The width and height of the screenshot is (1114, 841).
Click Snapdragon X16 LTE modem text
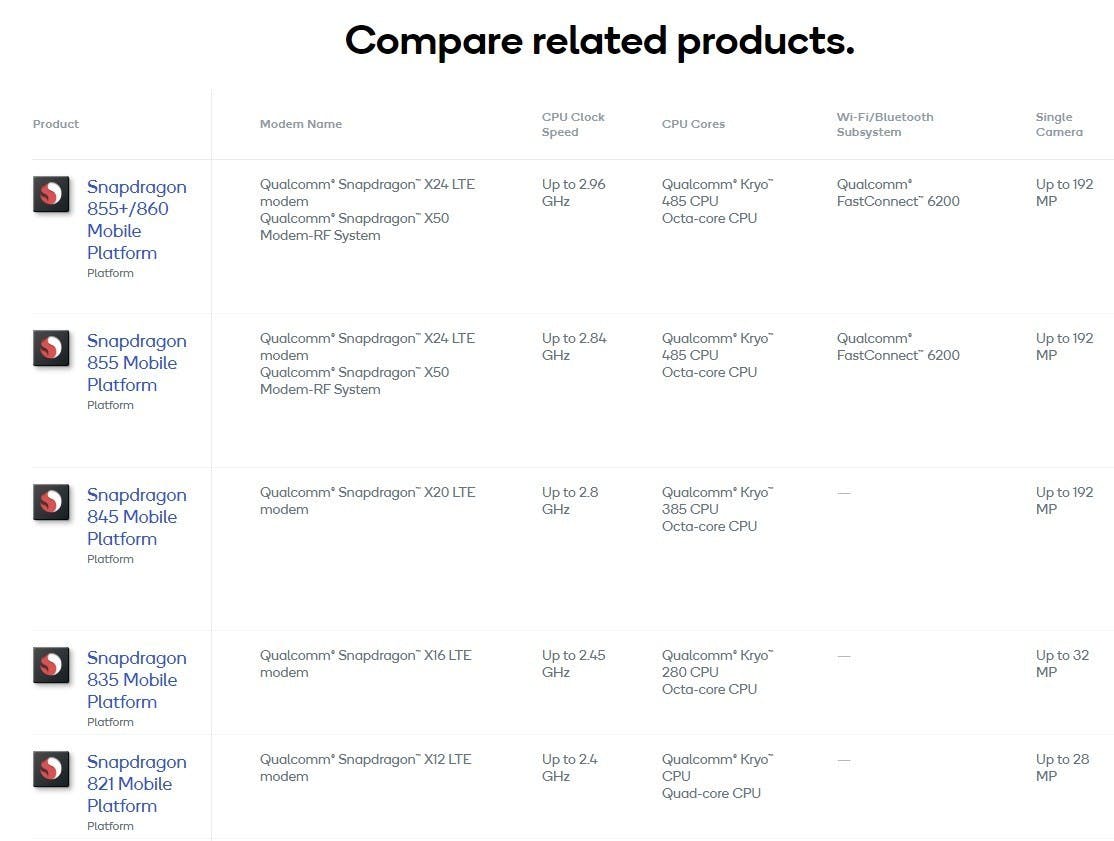(x=365, y=664)
